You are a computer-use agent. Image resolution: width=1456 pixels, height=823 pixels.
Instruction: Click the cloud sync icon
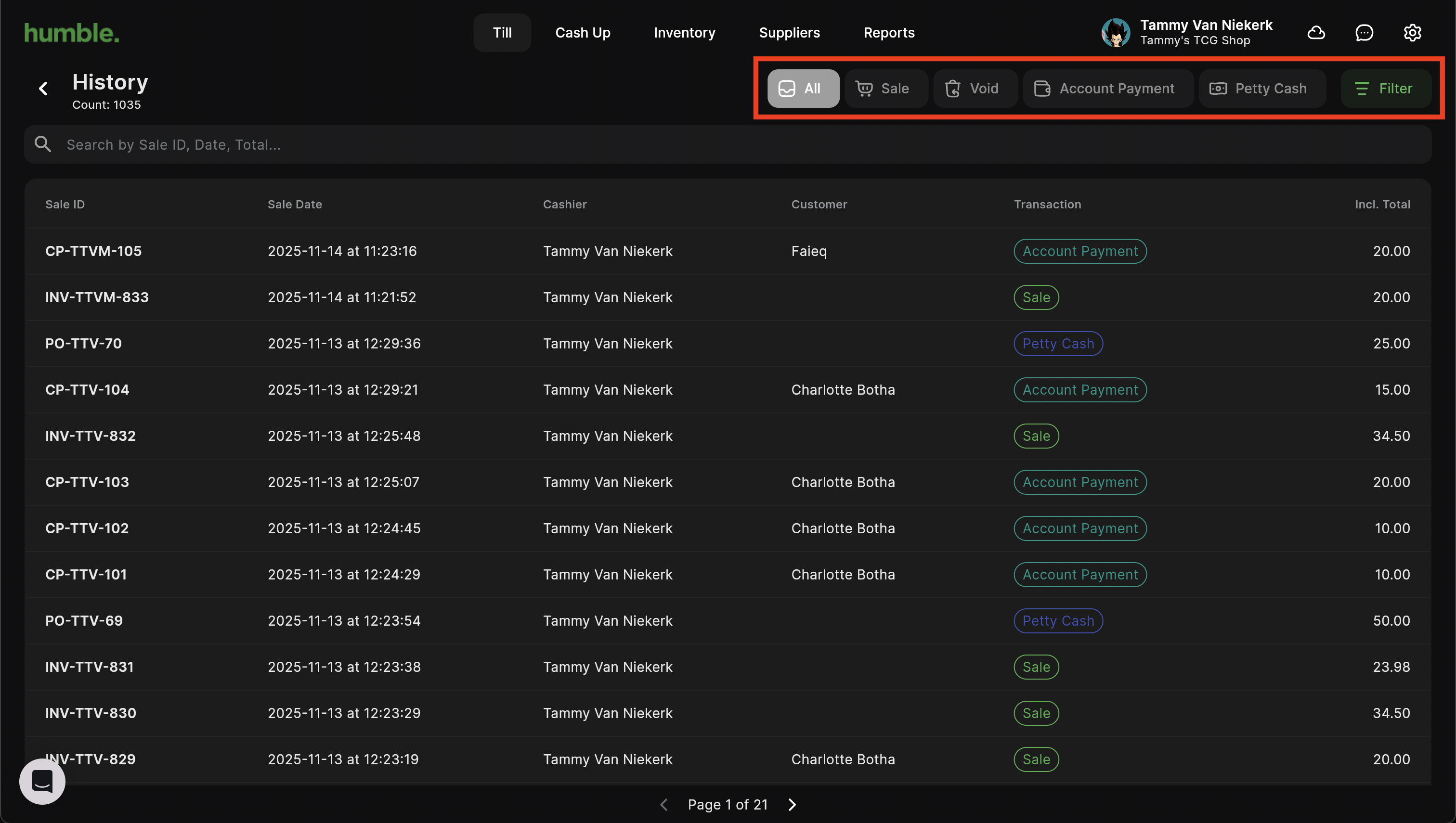click(1316, 33)
